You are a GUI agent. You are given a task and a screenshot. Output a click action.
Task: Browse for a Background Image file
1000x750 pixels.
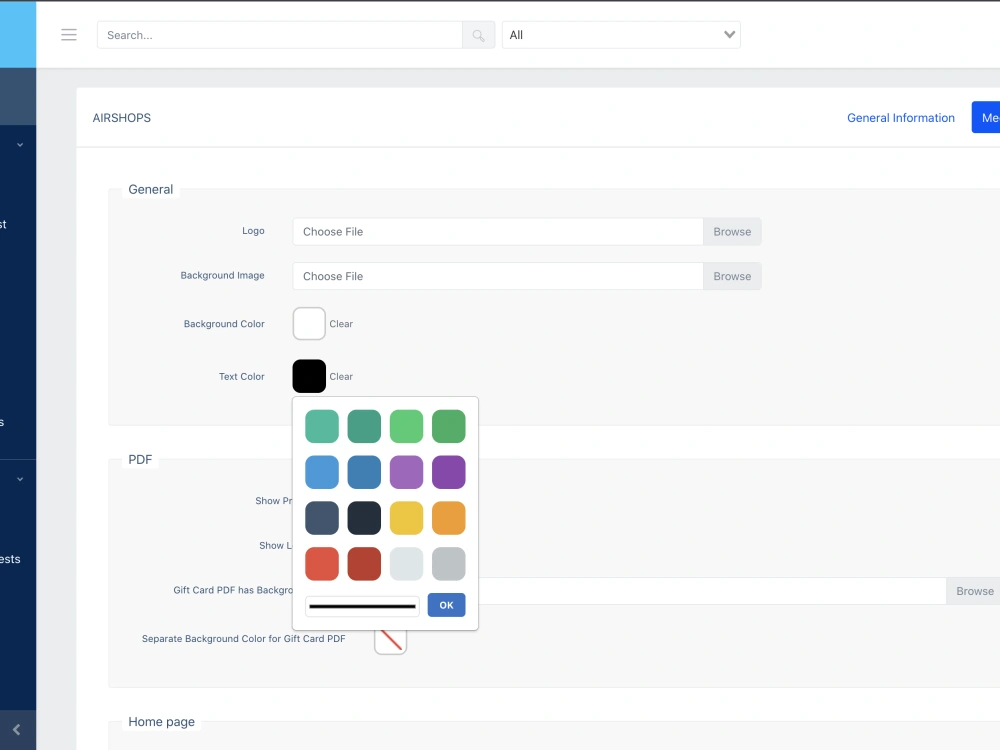tap(732, 276)
